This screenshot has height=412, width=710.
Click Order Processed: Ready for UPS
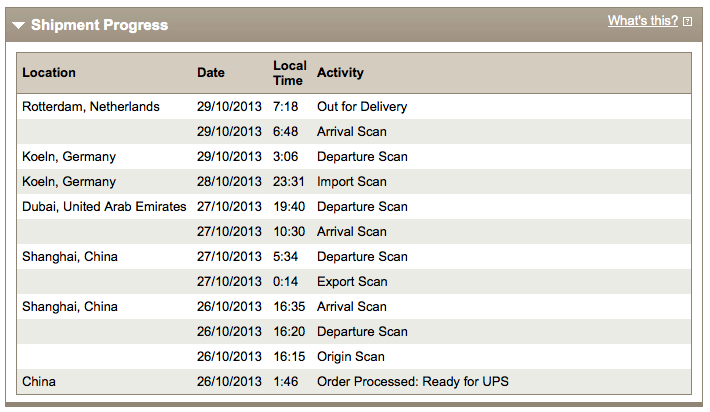[413, 382]
